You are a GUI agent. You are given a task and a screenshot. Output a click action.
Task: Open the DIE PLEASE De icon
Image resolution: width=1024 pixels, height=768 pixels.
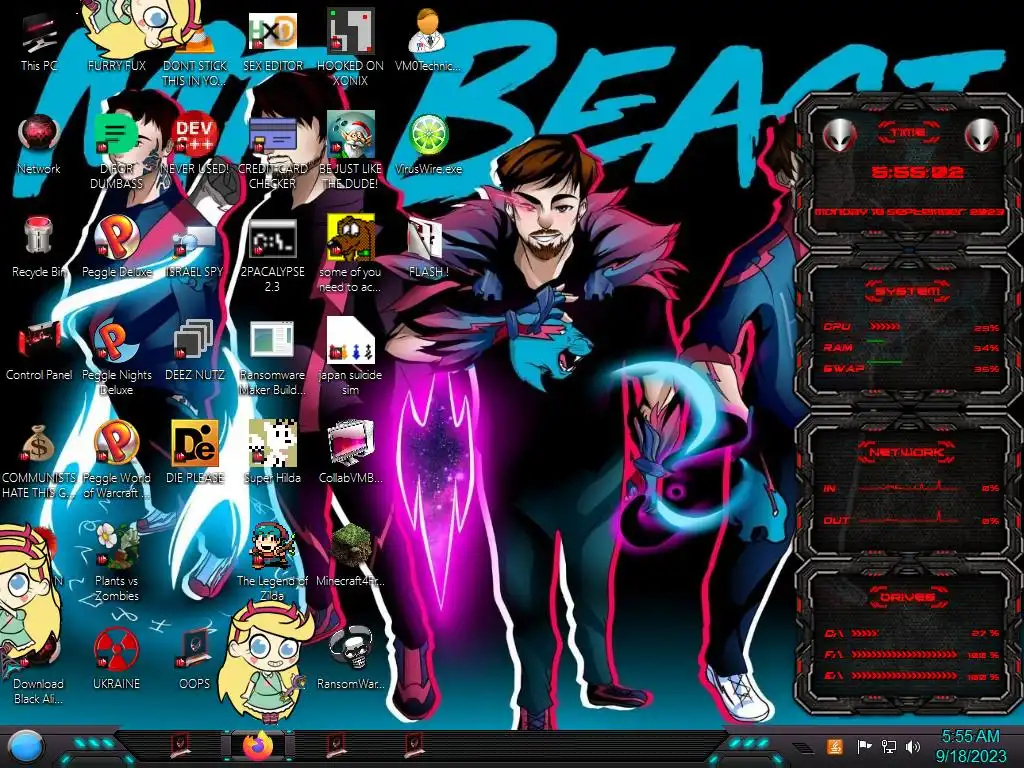click(195, 445)
